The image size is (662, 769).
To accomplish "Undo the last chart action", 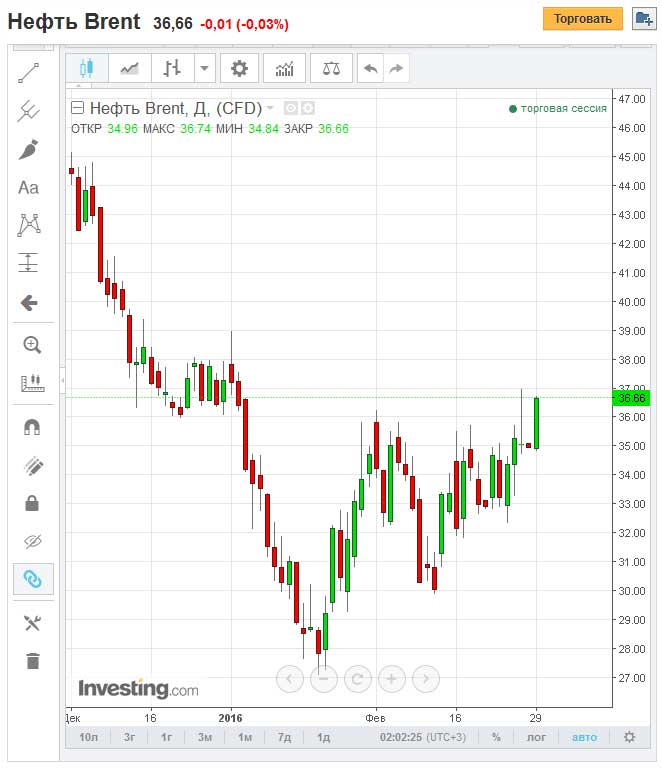I will point(371,68).
